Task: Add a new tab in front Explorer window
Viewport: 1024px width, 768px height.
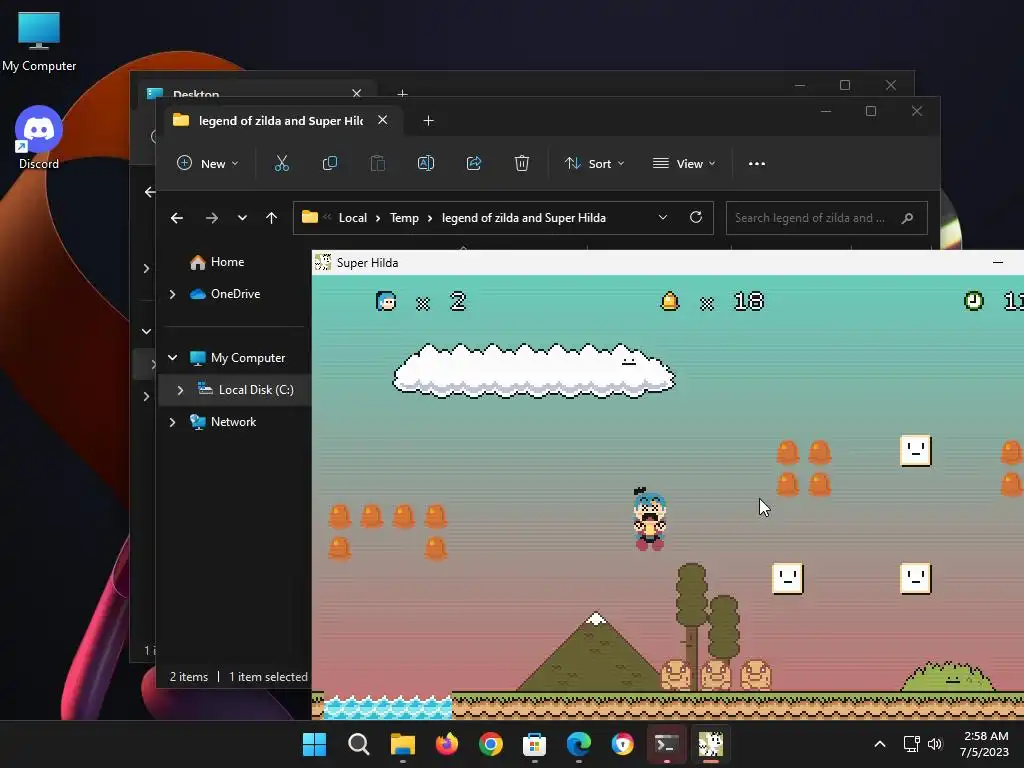Action: pos(428,121)
